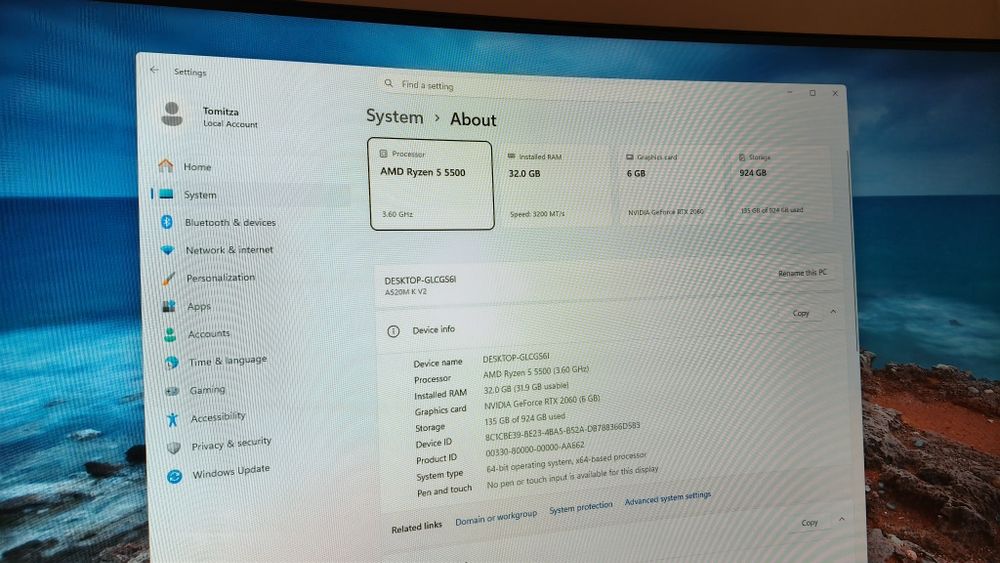Image resolution: width=1000 pixels, height=563 pixels.
Task: Click the System breadcrumb link
Action: 394,117
